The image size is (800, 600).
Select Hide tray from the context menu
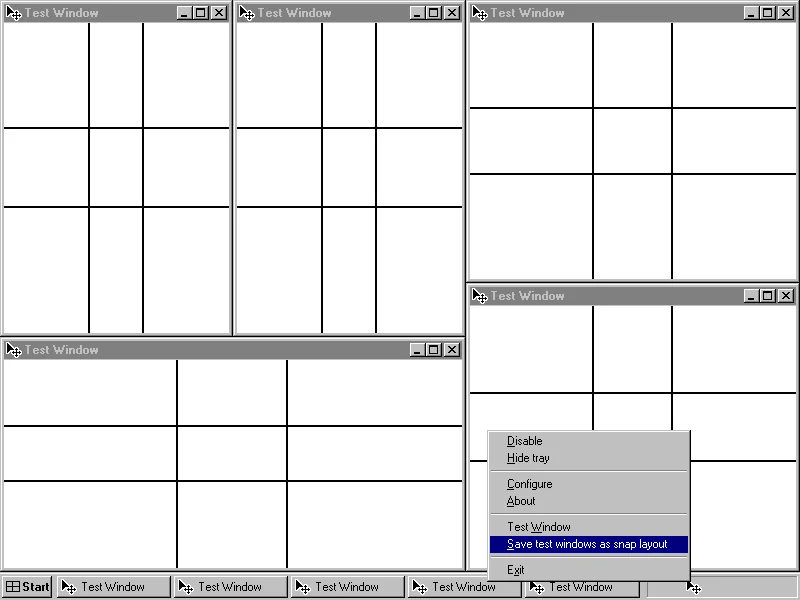pyautogui.click(x=589, y=458)
